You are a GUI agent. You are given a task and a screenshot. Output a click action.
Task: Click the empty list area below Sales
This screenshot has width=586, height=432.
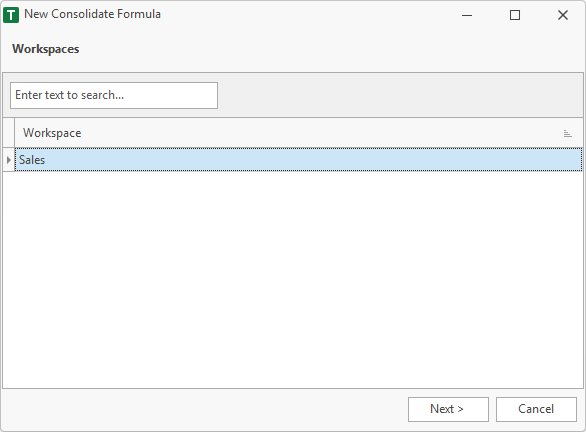293,280
